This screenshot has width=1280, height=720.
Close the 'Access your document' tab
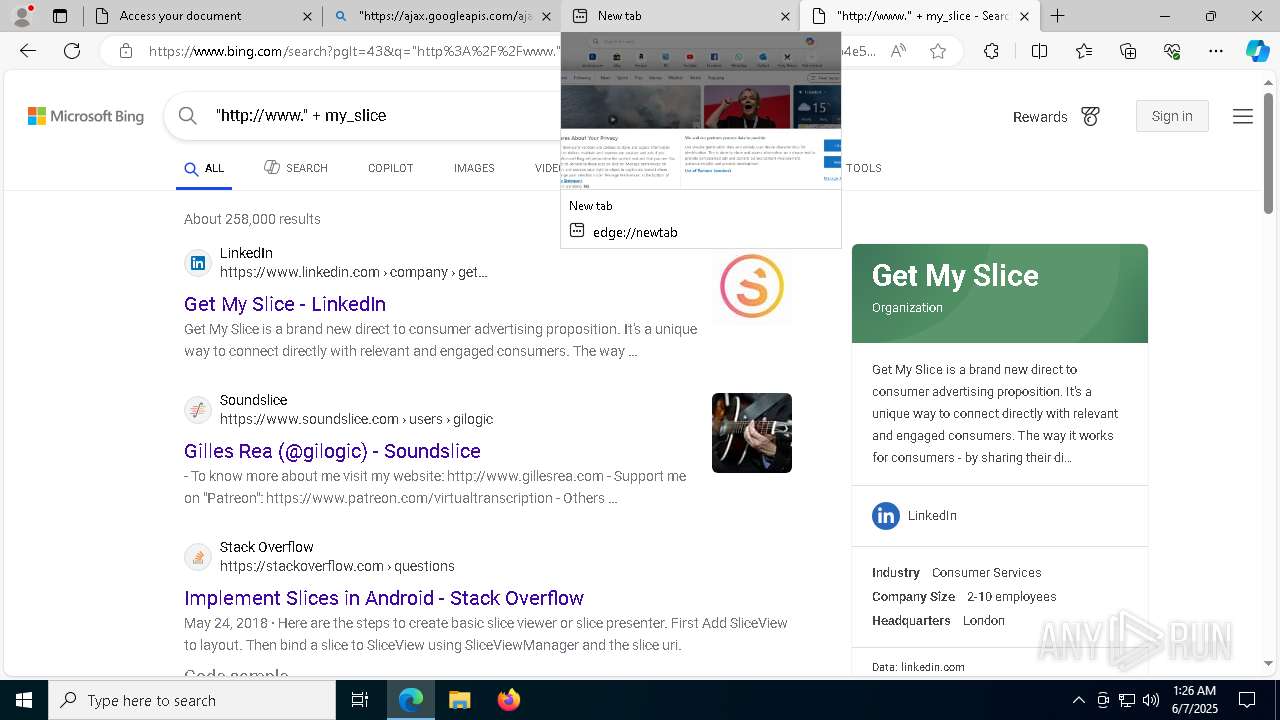[307, 16]
